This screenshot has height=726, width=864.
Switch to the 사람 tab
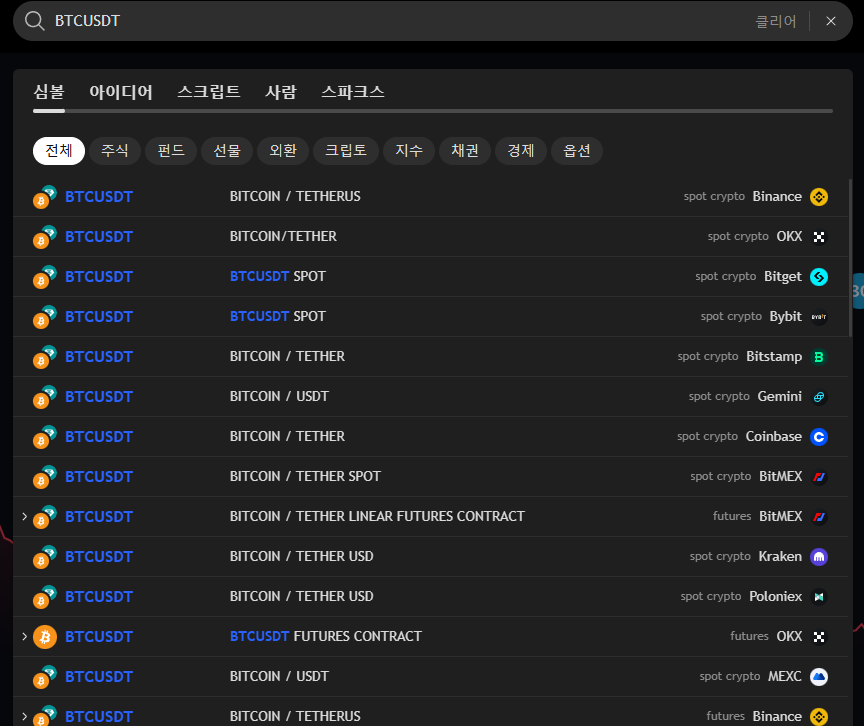click(x=280, y=91)
